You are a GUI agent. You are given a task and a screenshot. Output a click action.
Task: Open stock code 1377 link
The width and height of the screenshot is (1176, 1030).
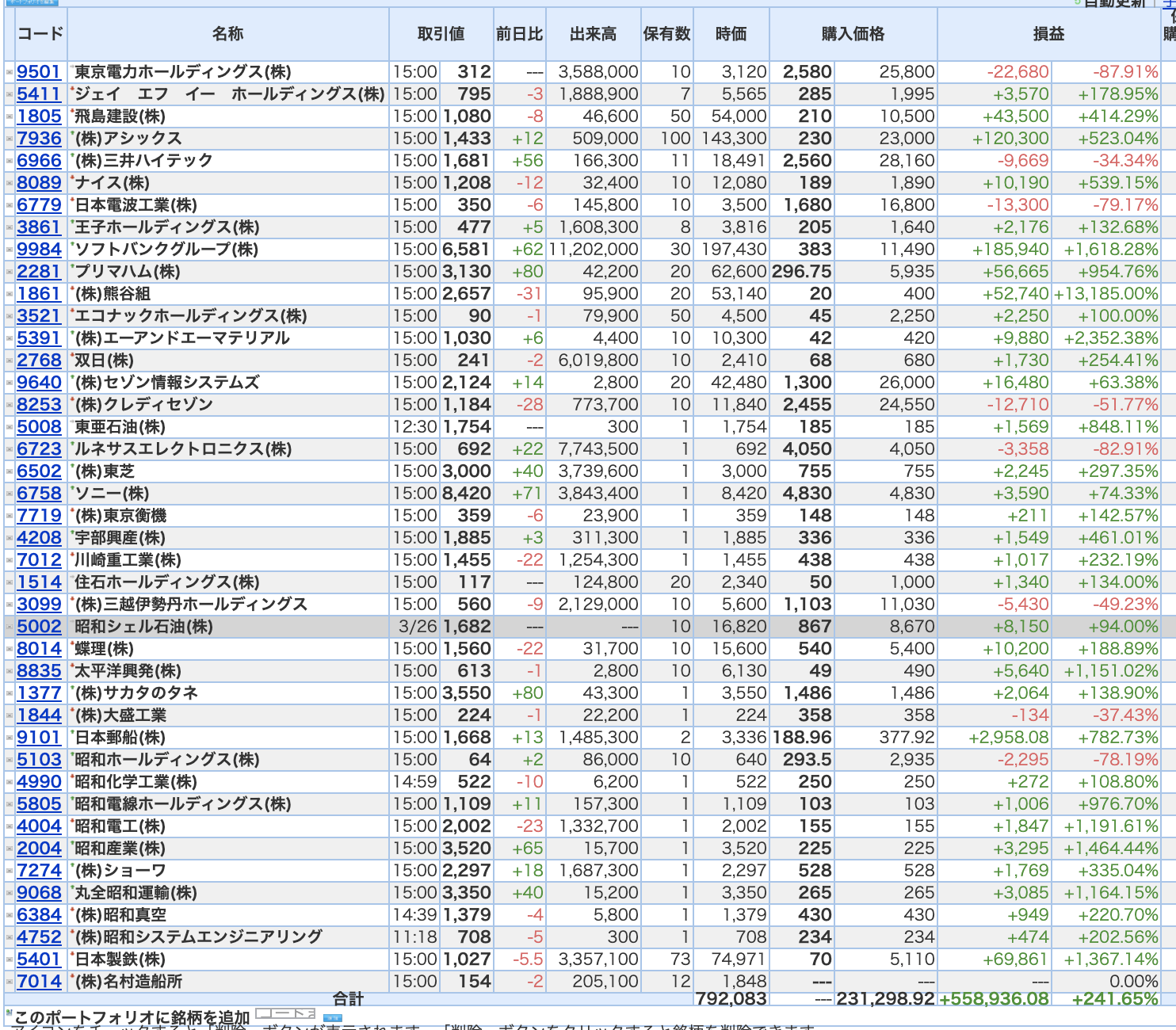point(39,693)
